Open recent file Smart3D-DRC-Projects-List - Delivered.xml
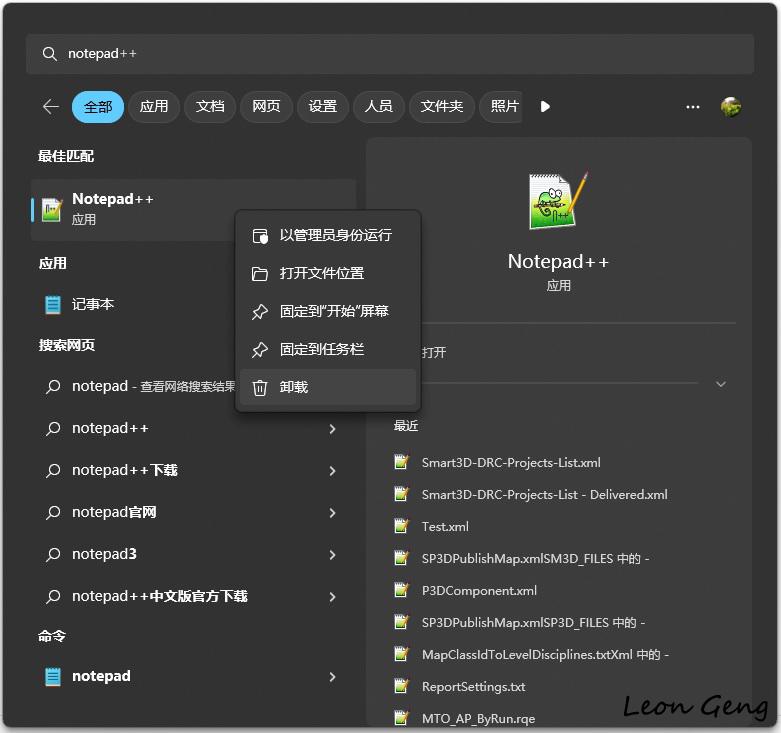 click(x=544, y=494)
